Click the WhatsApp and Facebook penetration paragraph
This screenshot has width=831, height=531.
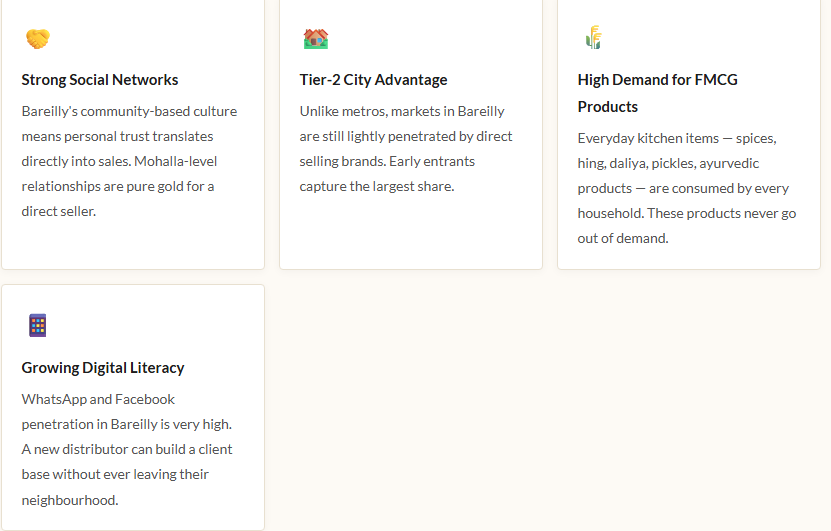pos(128,449)
